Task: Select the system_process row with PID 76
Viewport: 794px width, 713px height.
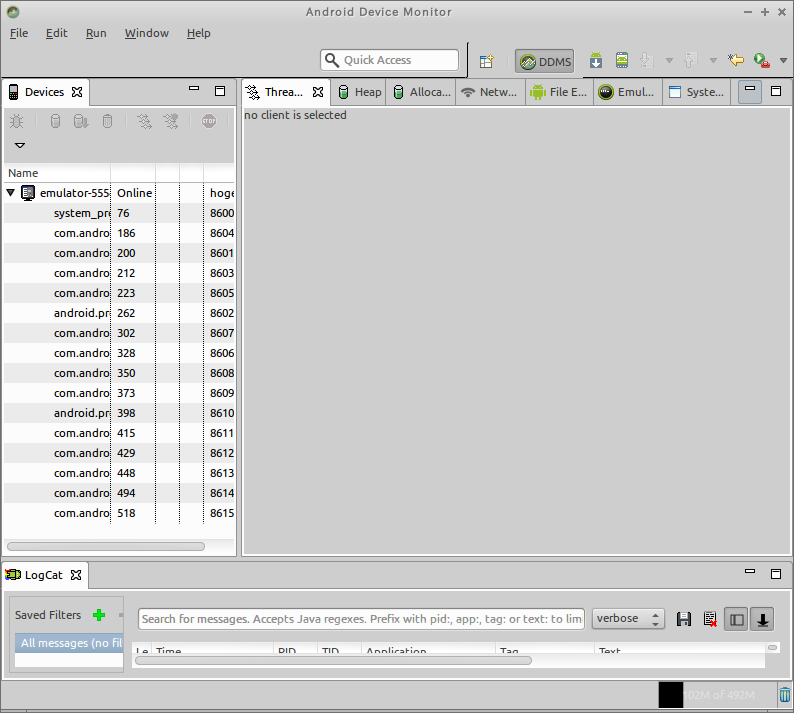Action: click(x=82, y=213)
